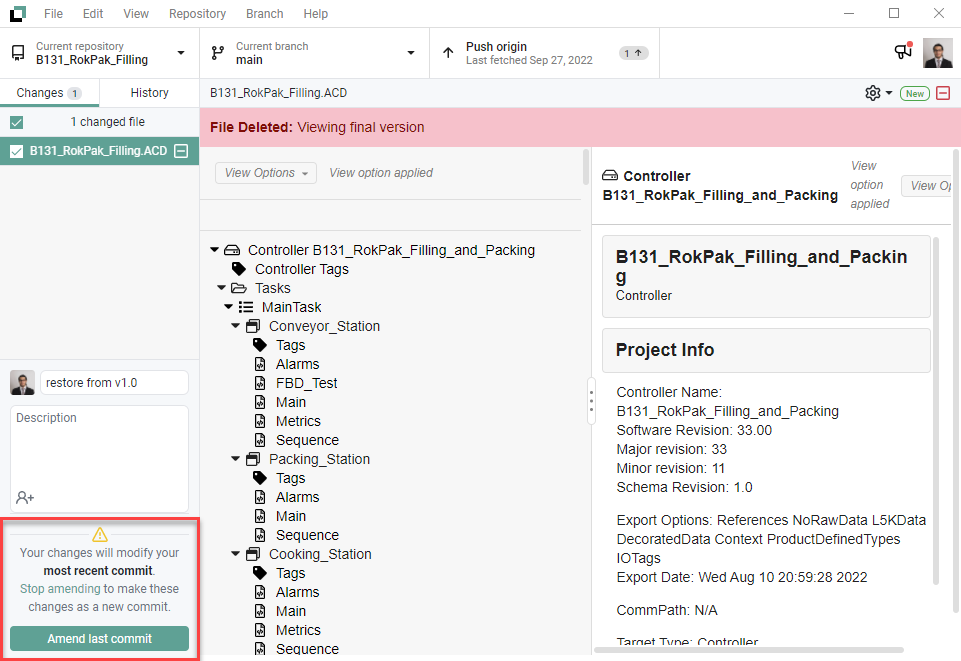The image size is (961, 661).
Task: Open the Repository menu
Action: pyautogui.click(x=197, y=13)
